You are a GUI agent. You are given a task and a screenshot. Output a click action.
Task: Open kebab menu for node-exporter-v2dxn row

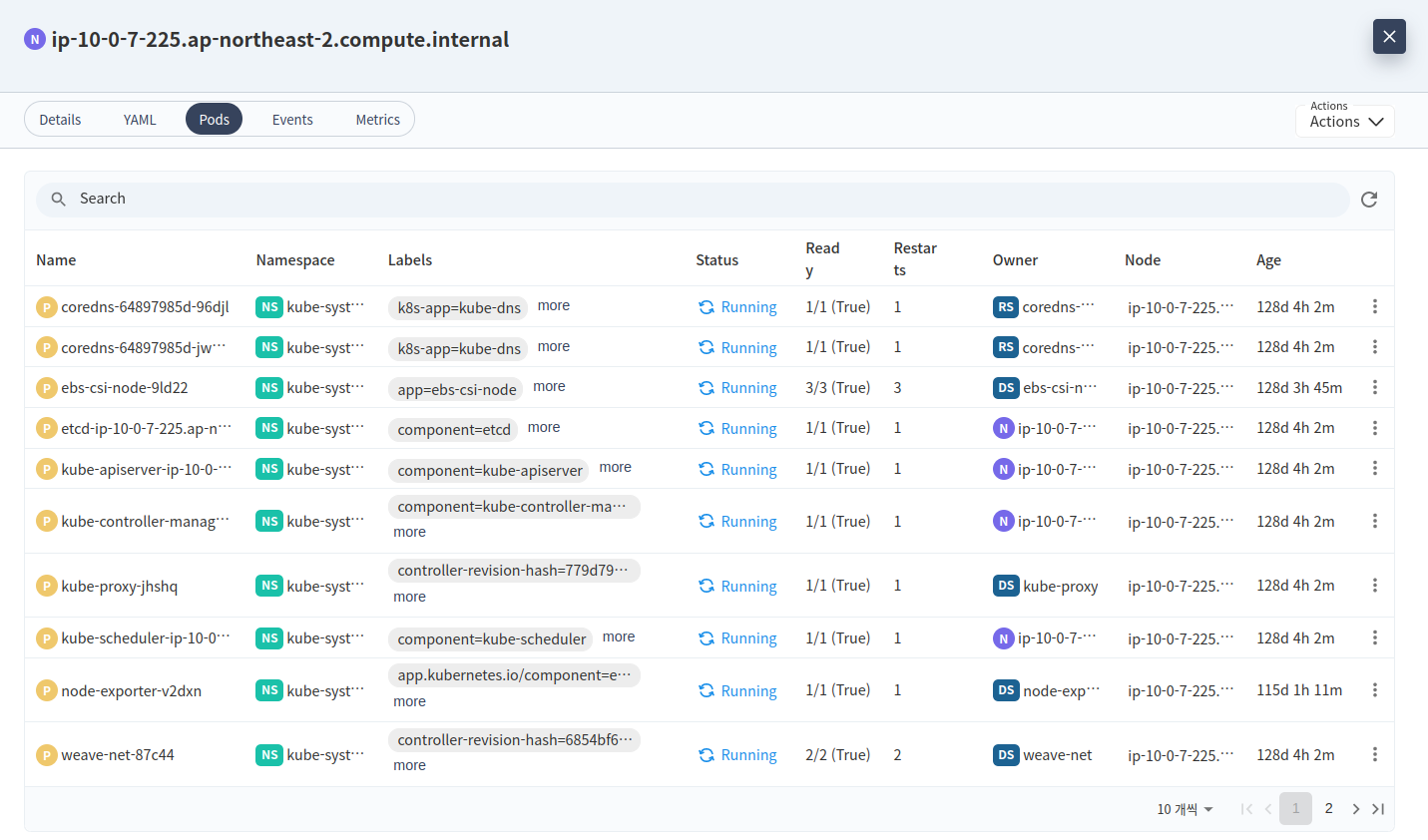pyautogui.click(x=1375, y=690)
